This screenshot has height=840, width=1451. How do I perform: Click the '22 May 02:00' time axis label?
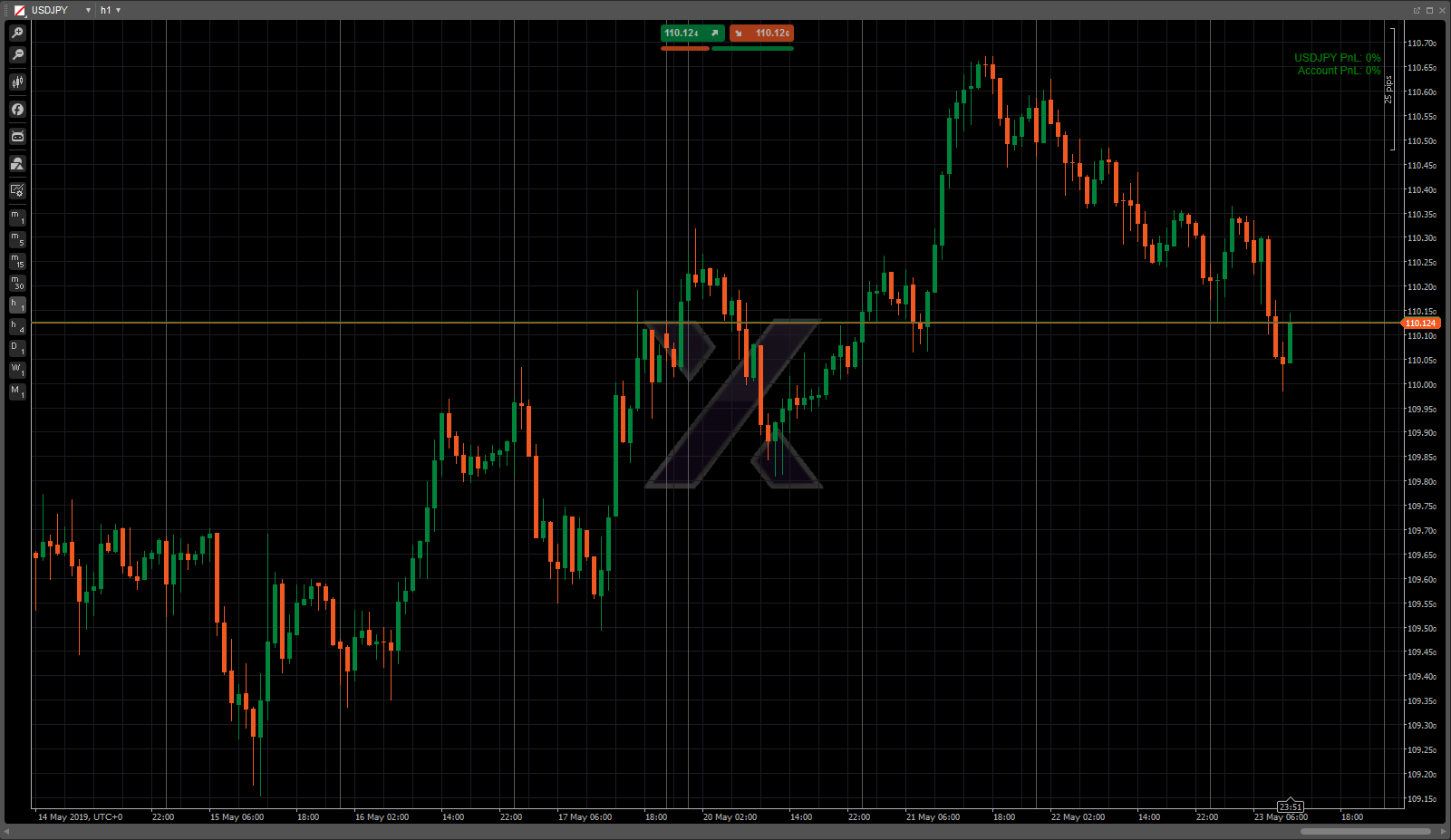coord(1078,817)
